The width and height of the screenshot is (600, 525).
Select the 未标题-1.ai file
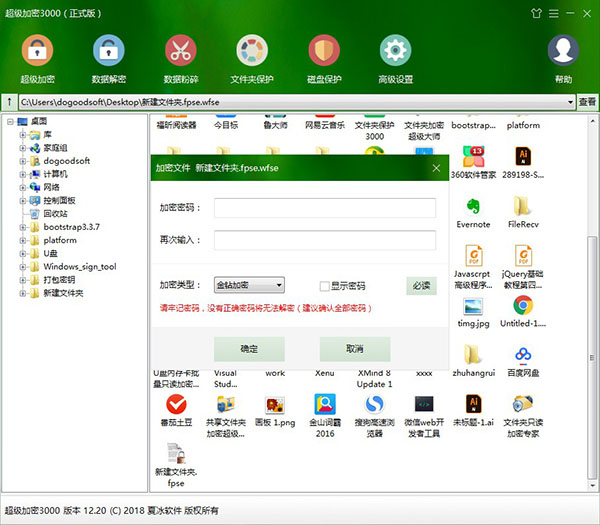473,411
